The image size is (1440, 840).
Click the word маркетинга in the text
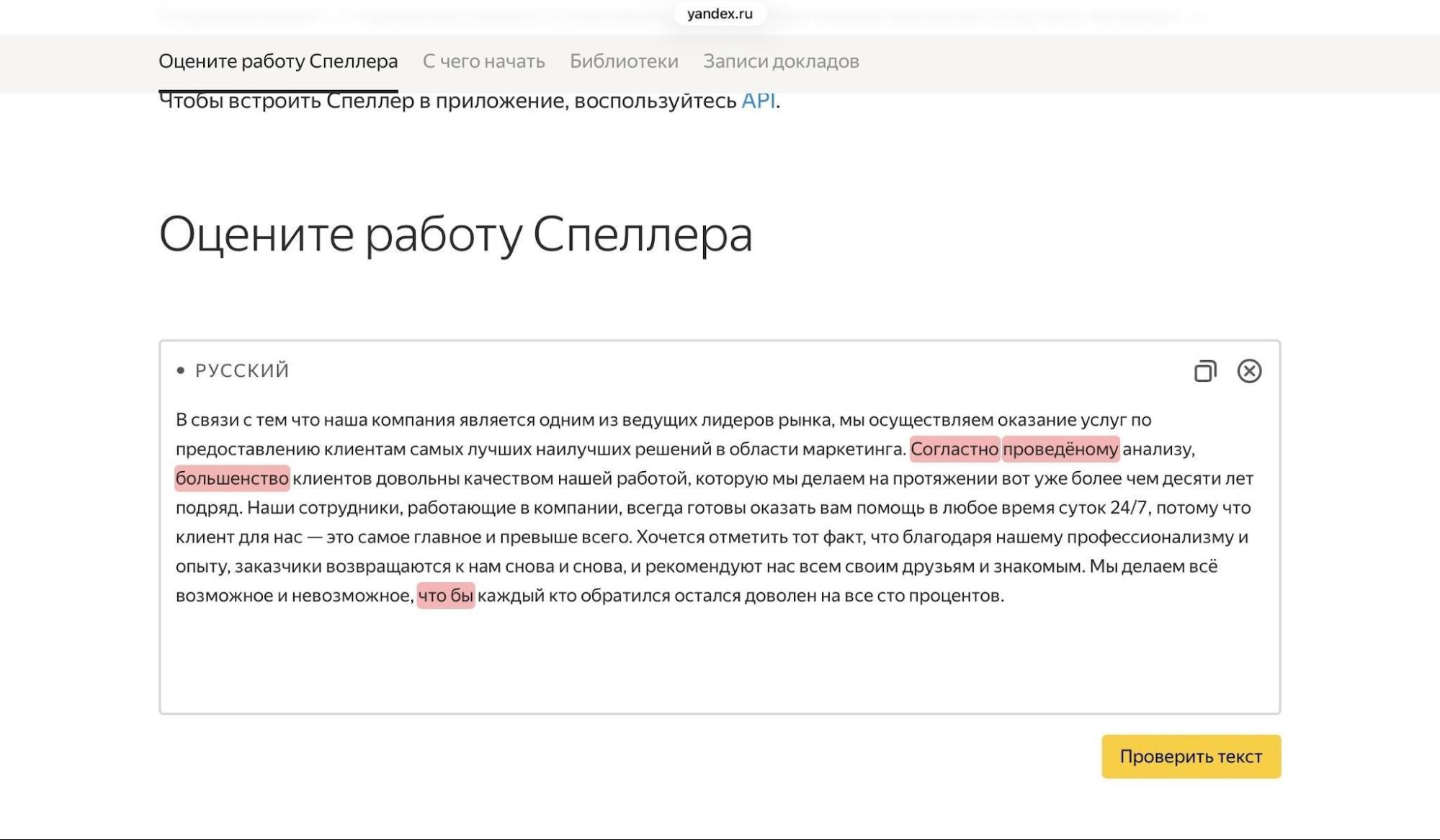pyautogui.click(x=854, y=449)
